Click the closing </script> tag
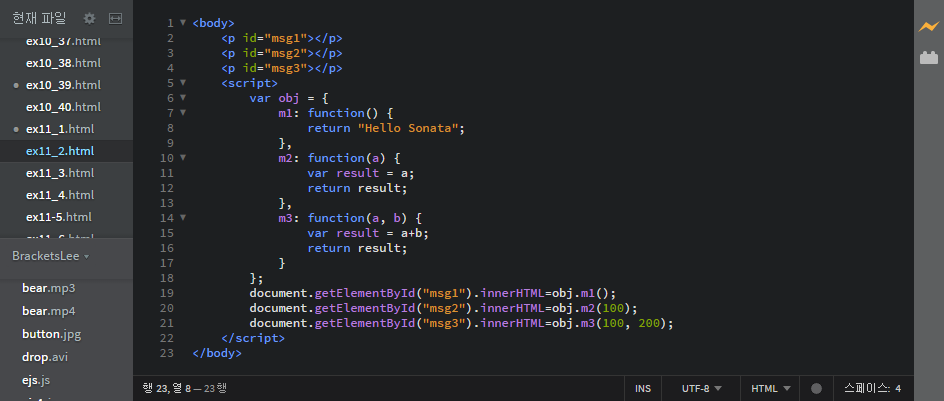Screen dimensions: 944x401 (x=253, y=338)
